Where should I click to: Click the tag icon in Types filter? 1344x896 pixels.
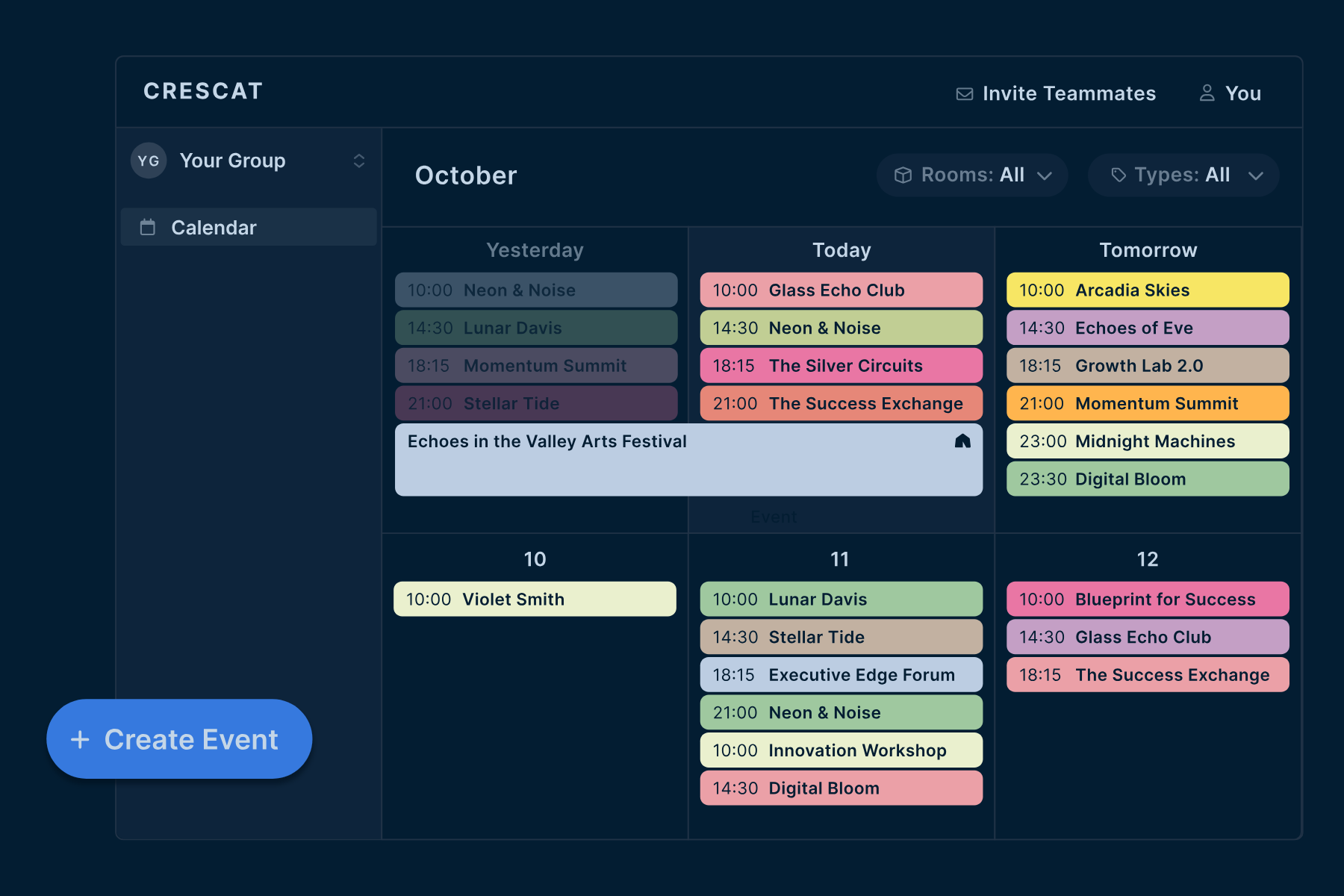[x=1118, y=175]
